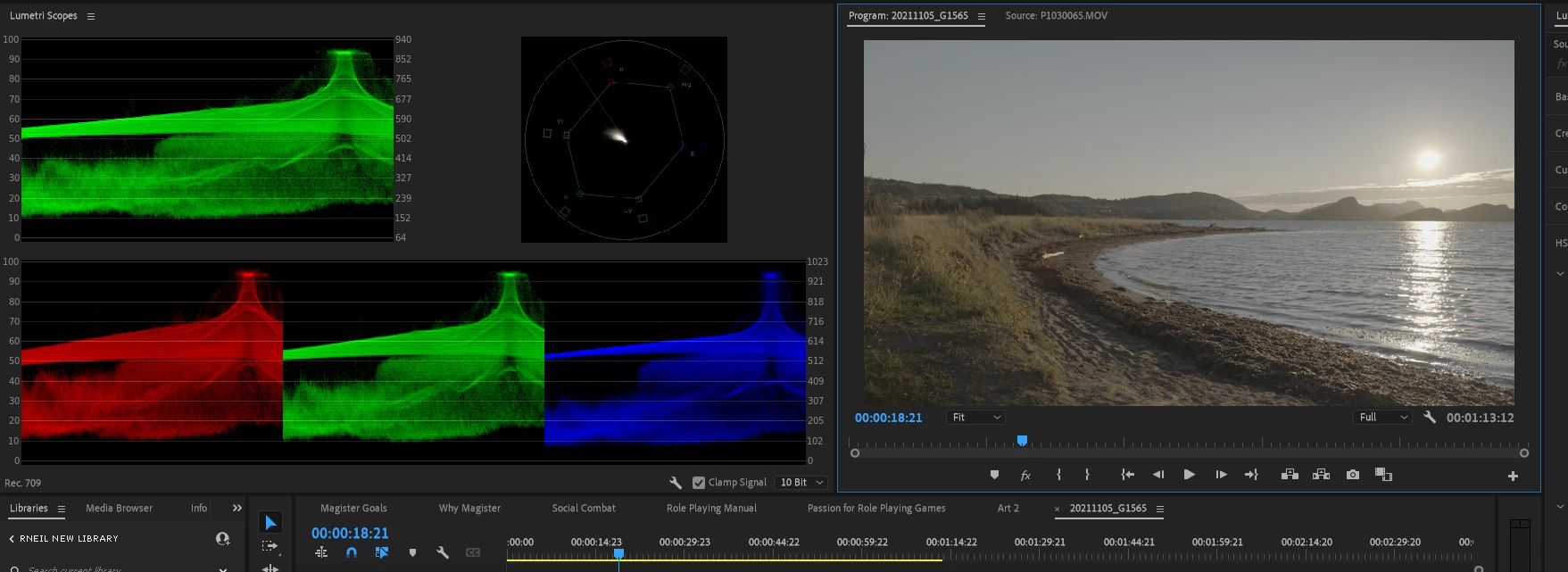Click left handle of Program monitor zoom bar
The image size is (1568, 572).
855,453
